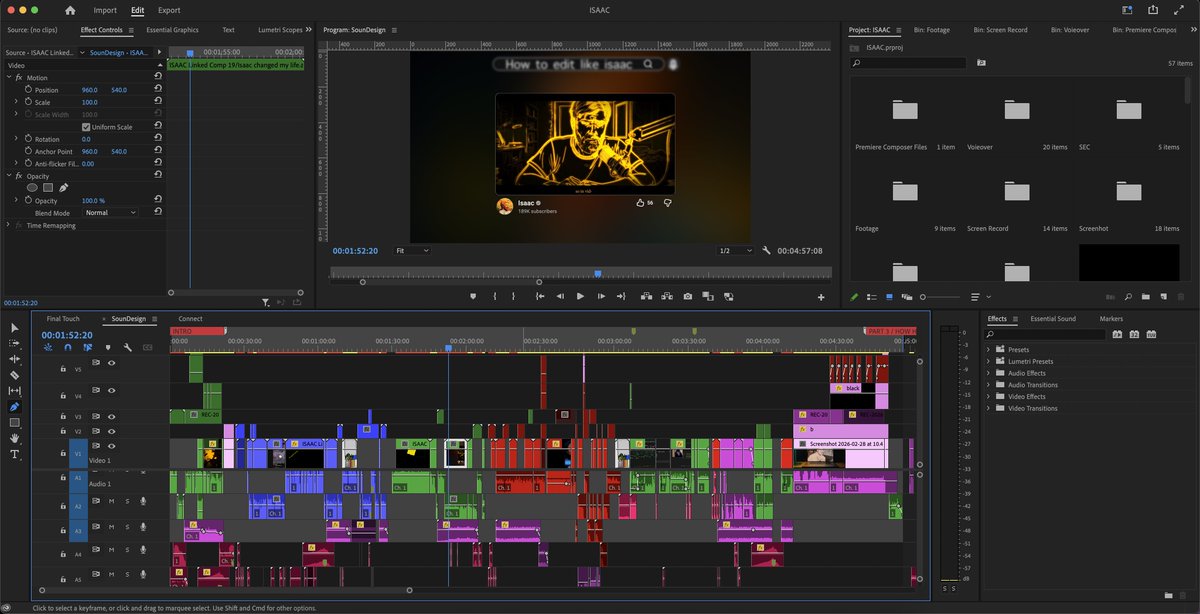The height and width of the screenshot is (614, 1200).
Task: Click the Add Marker timeline icon
Action: (108, 347)
